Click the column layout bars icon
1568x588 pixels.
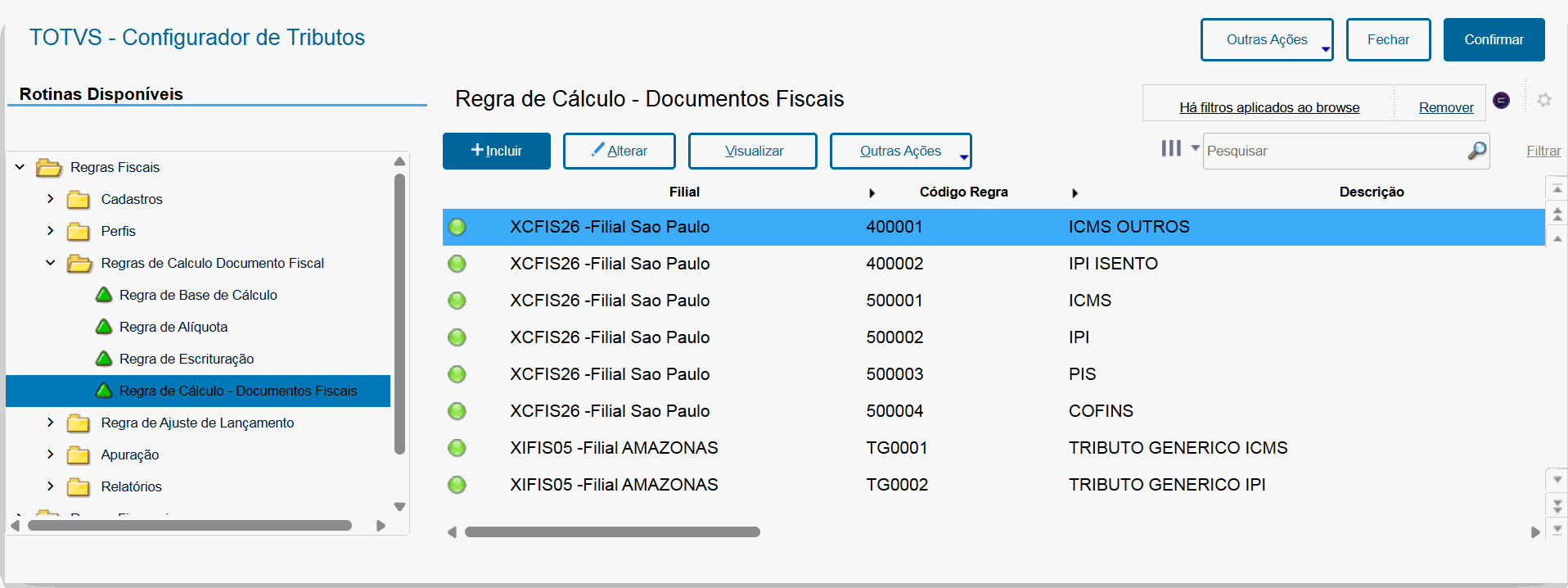pos(1171,148)
